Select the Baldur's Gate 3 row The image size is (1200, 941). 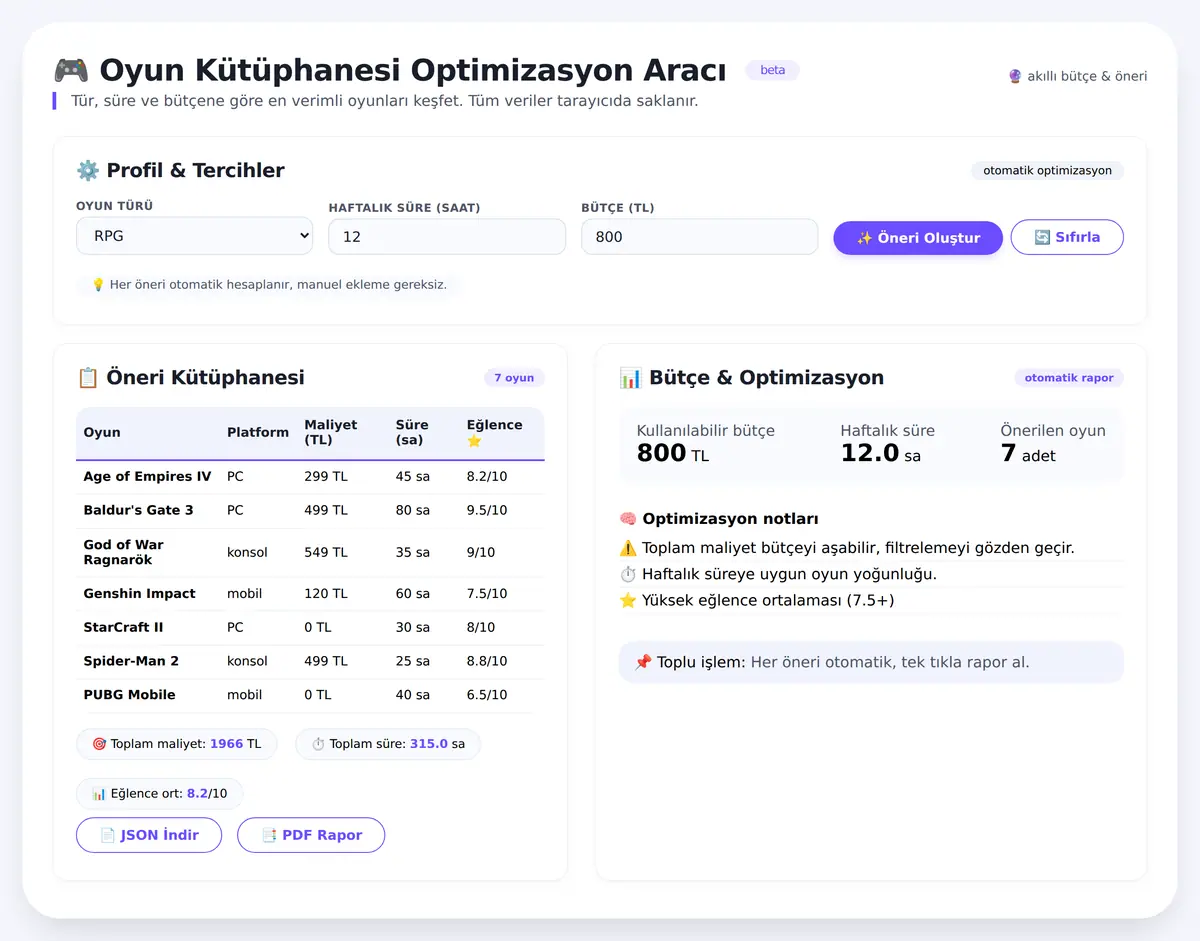310,510
